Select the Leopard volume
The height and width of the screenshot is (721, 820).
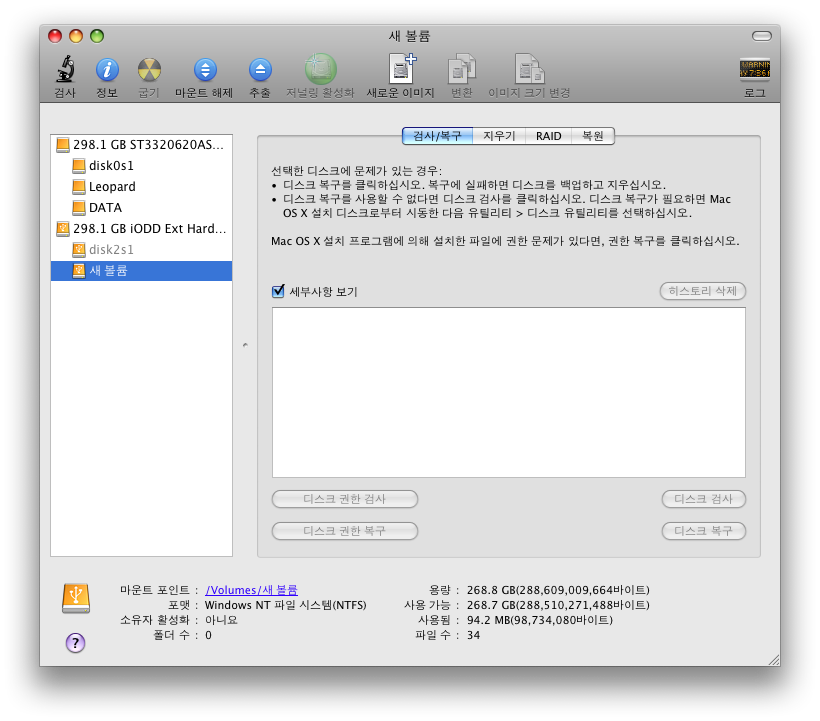point(141,187)
